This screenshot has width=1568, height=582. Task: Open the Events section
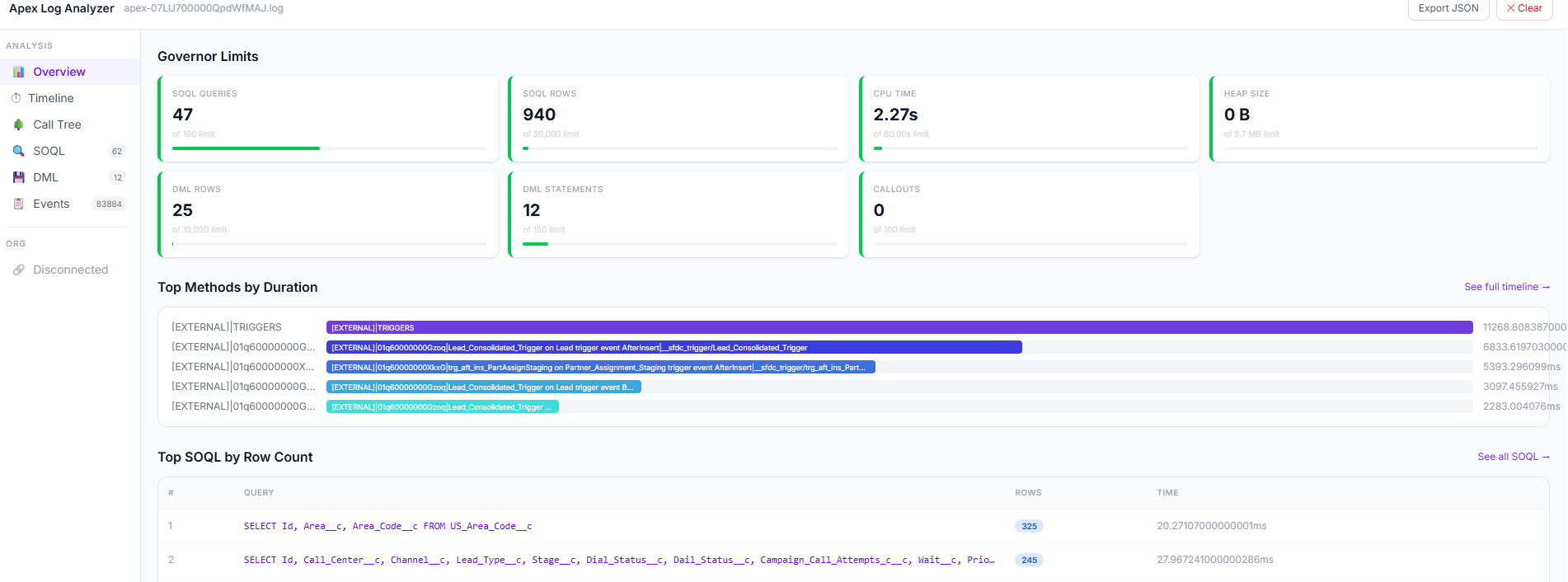(70, 204)
